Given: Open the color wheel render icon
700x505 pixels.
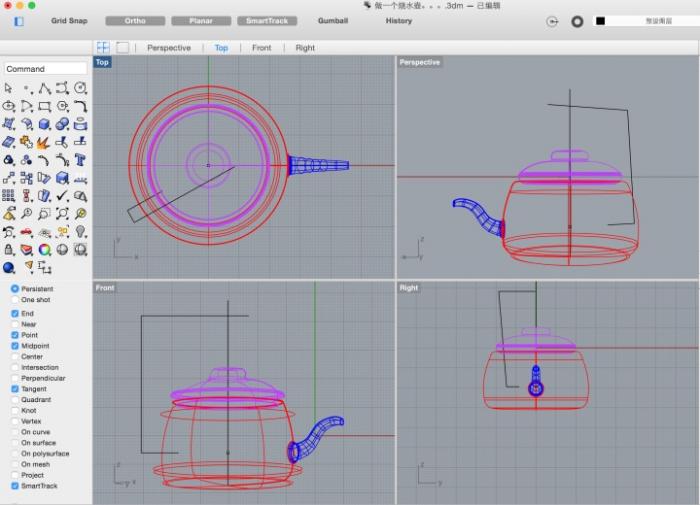Looking at the screenshot, I should [x=45, y=249].
